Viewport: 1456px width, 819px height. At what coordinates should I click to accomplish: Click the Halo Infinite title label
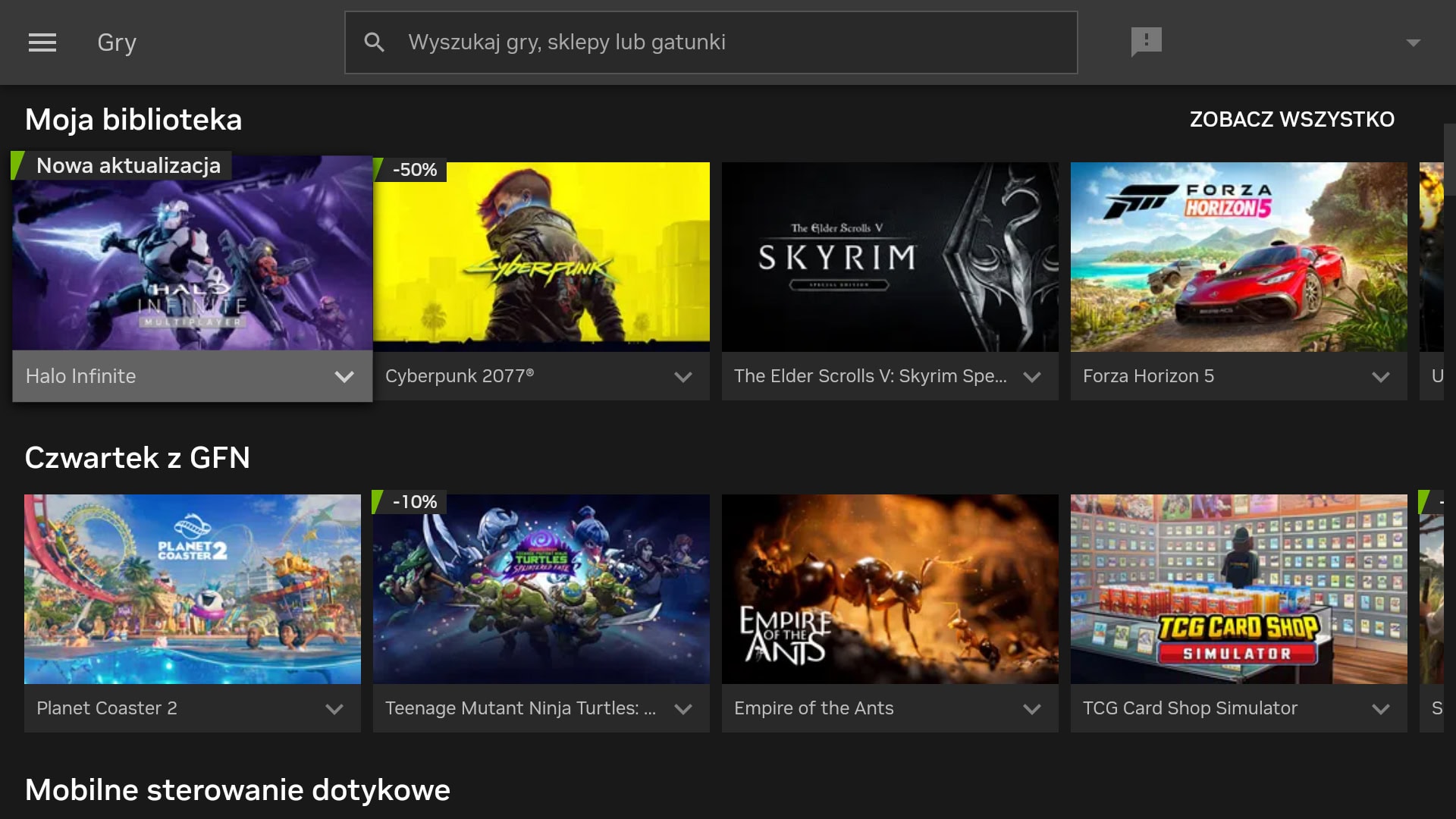point(81,376)
